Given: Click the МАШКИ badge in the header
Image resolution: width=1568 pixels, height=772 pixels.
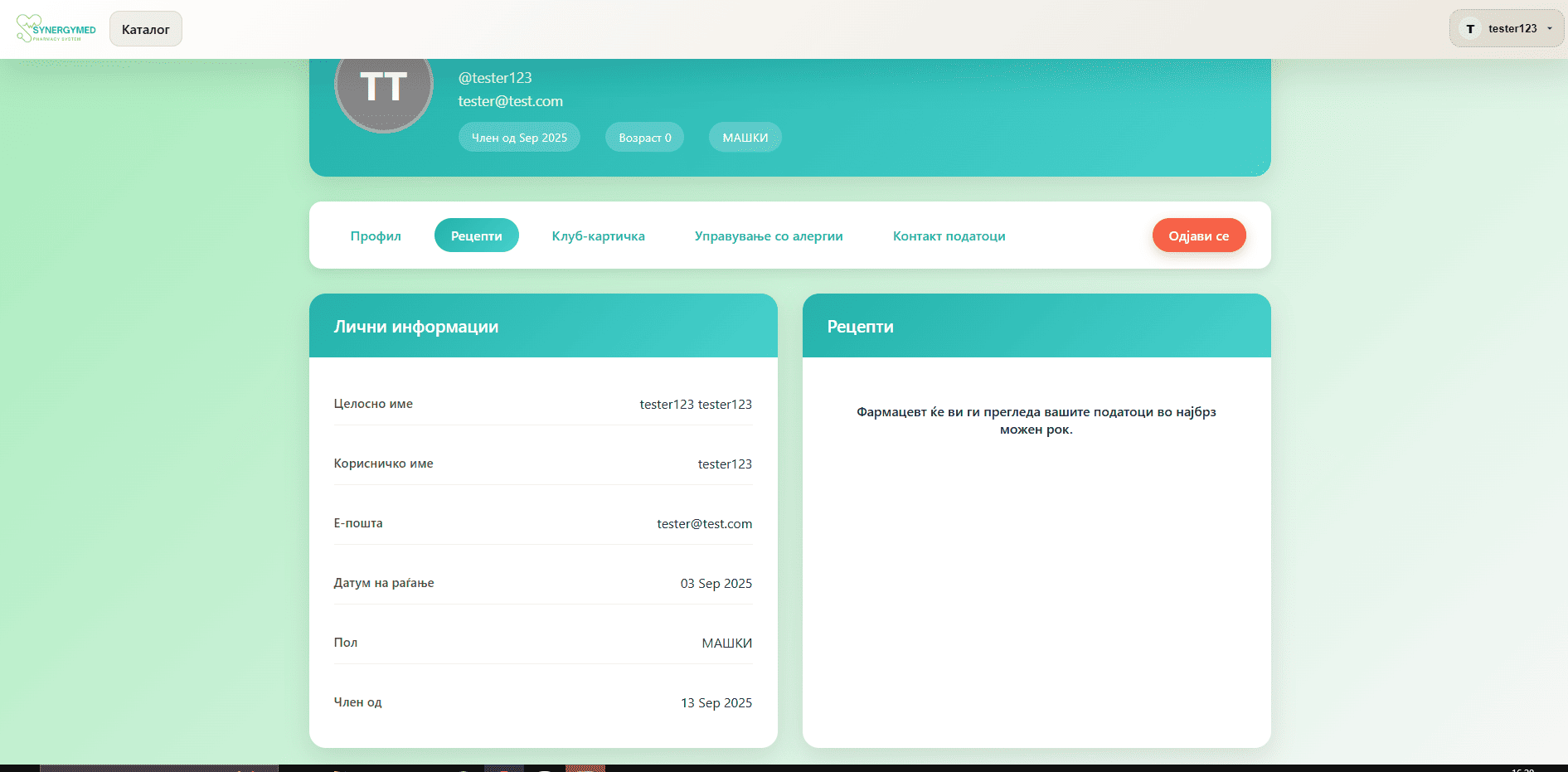Looking at the screenshot, I should [x=745, y=138].
